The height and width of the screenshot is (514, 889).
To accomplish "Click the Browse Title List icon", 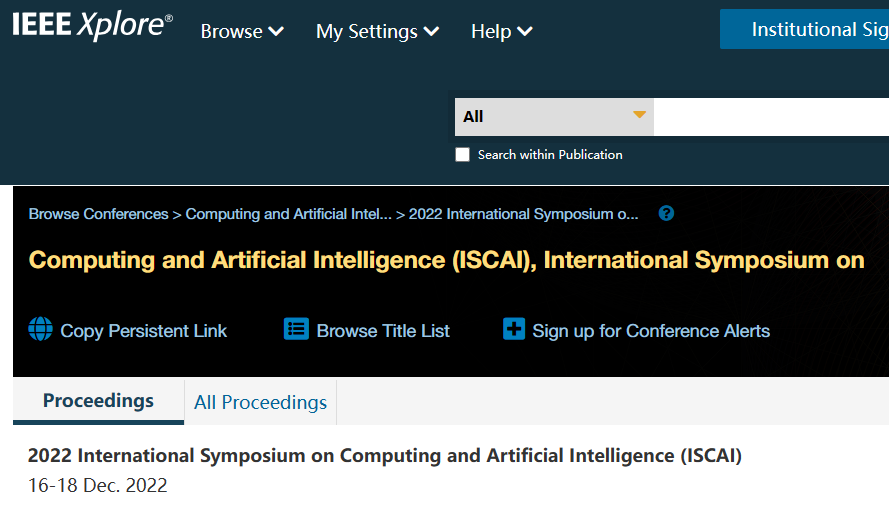I will [296, 329].
